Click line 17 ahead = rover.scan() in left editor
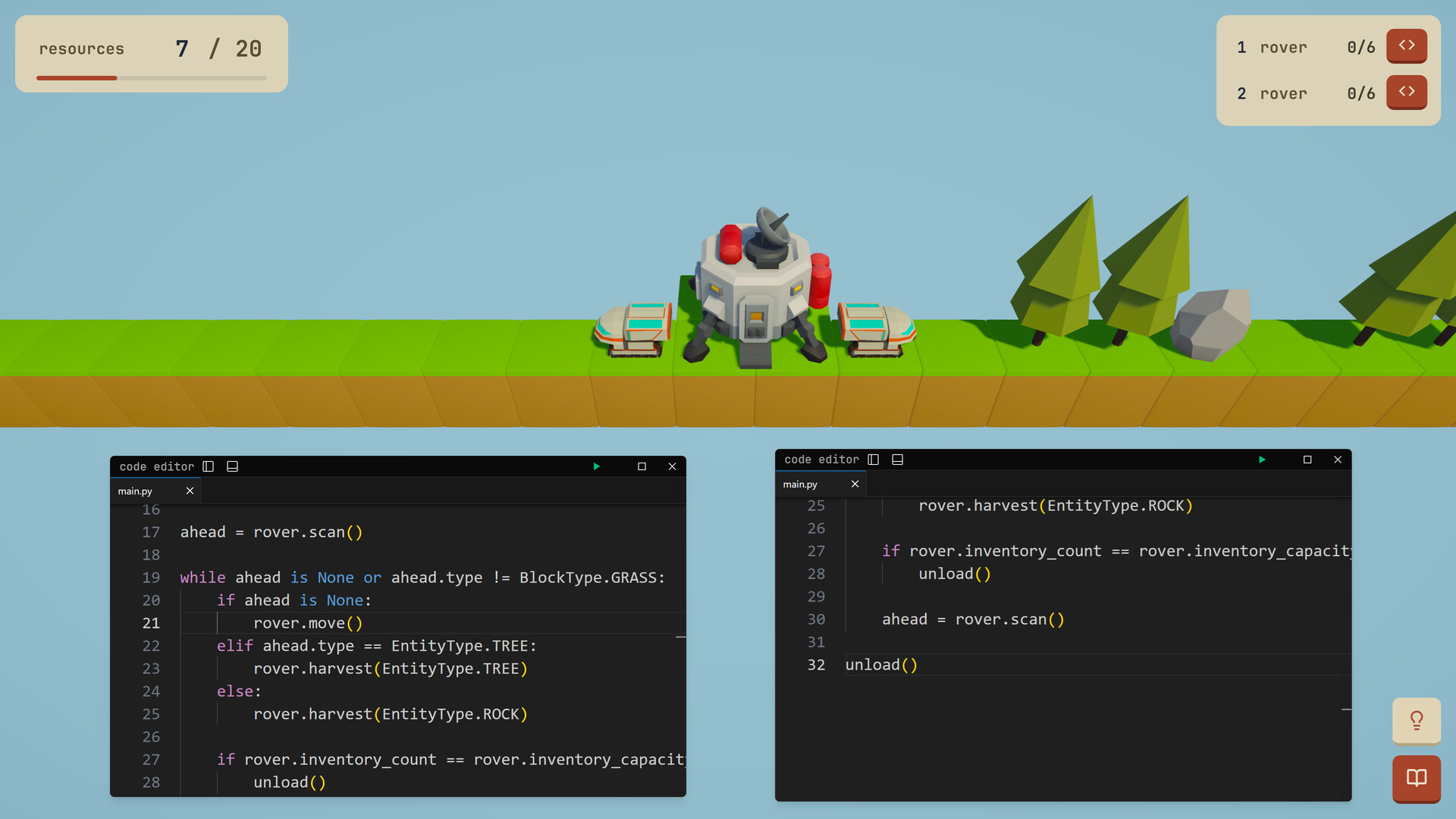The image size is (1456, 819). tap(271, 532)
